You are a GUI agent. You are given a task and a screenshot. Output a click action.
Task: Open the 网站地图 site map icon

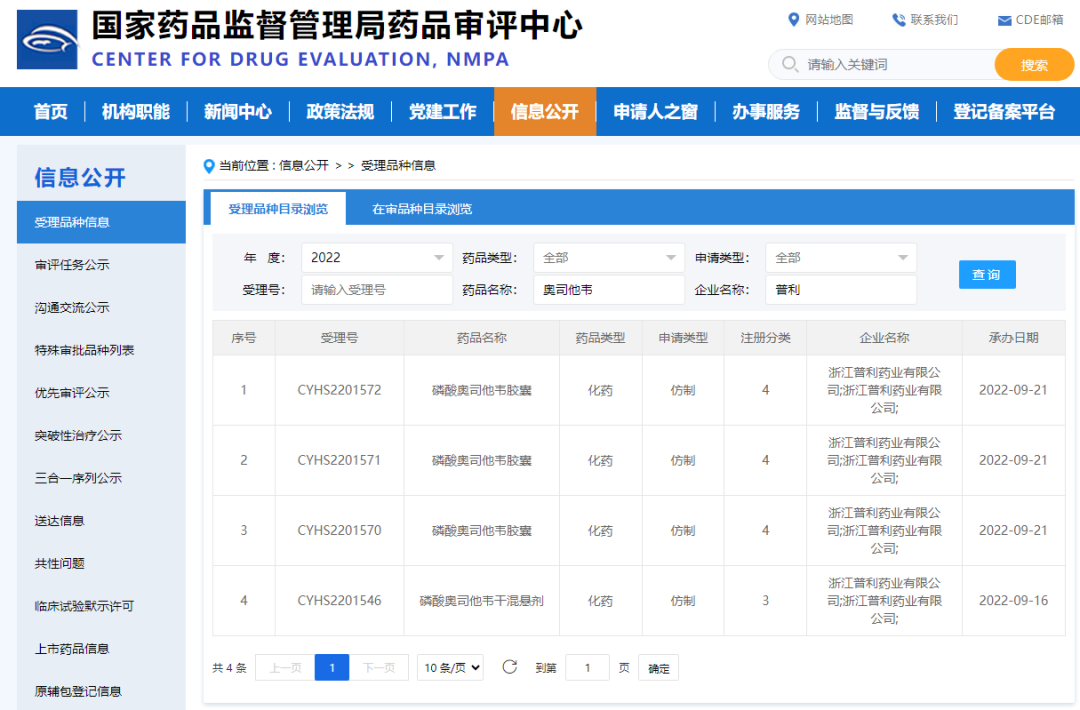click(x=793, y=18)
